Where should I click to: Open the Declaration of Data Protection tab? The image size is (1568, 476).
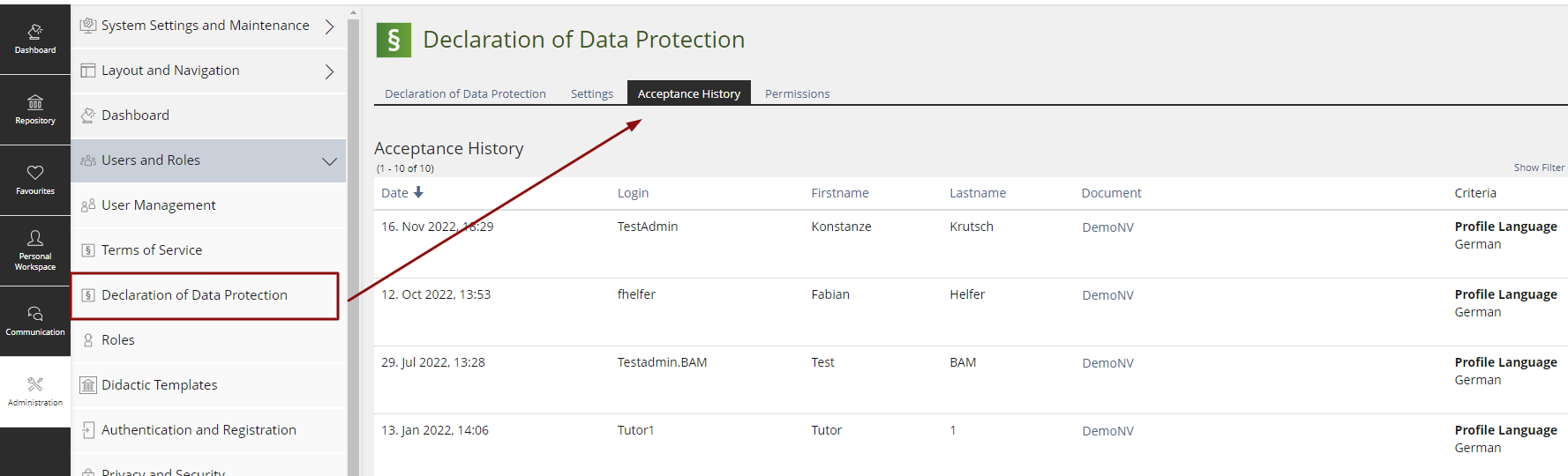[x=465, y=93]
